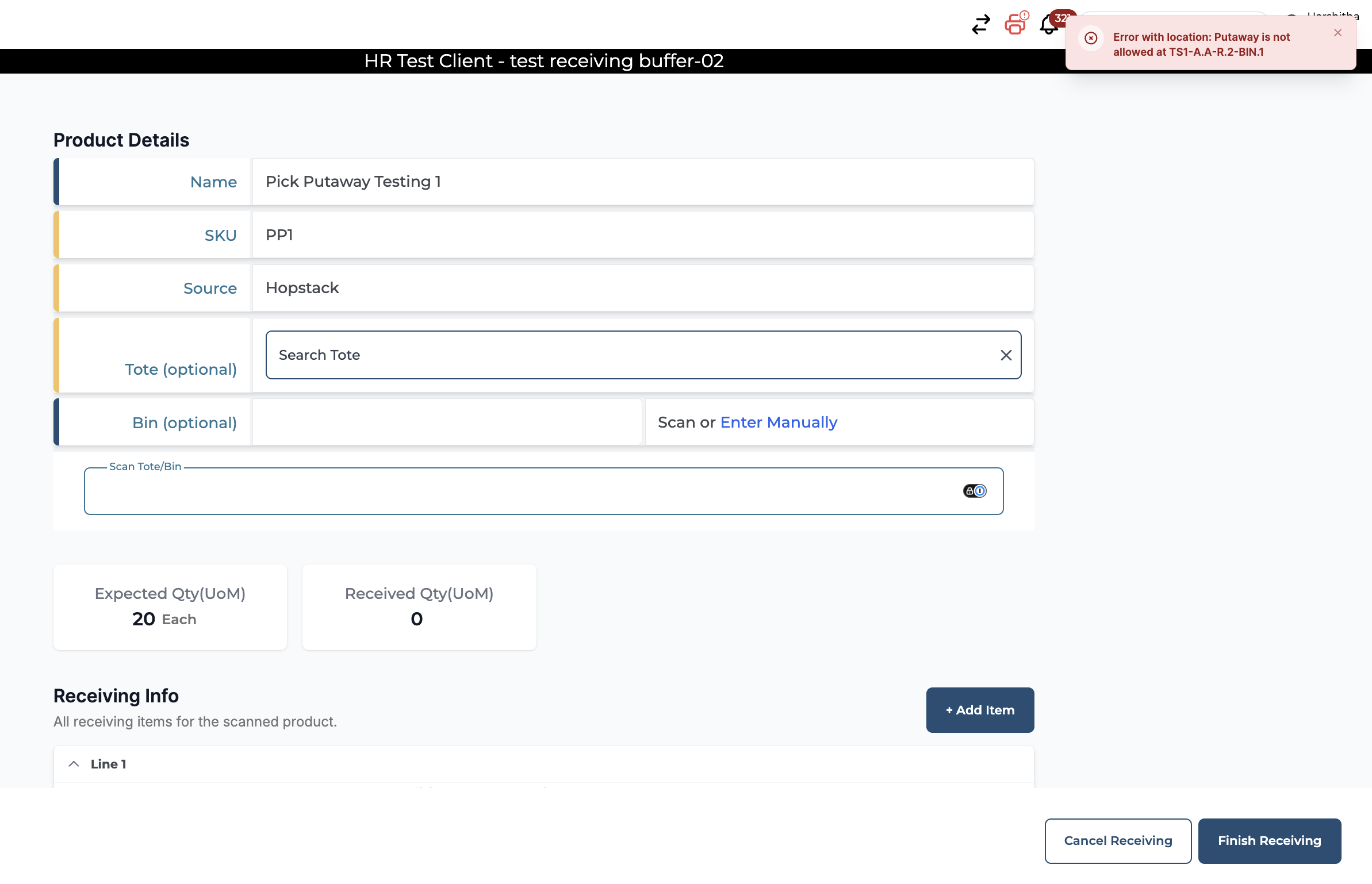Click the Enter Manually link
1372x884 pixels.
[779, 422]
